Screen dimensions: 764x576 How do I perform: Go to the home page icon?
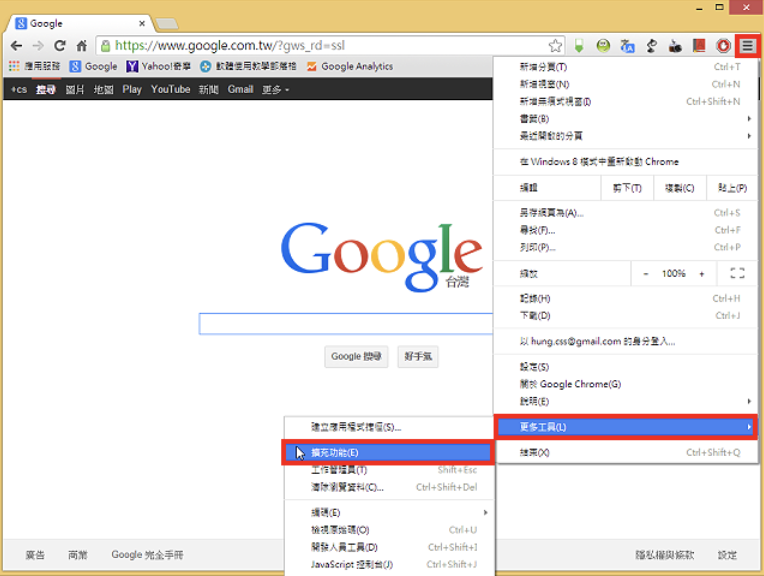click(x=81, y=46)
